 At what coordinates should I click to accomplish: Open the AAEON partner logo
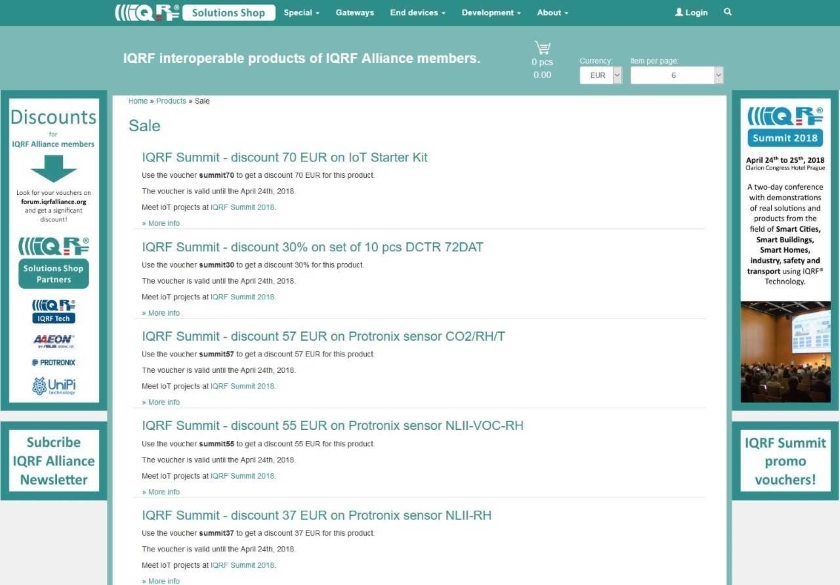pyautogui.click(x=54, y=341)
